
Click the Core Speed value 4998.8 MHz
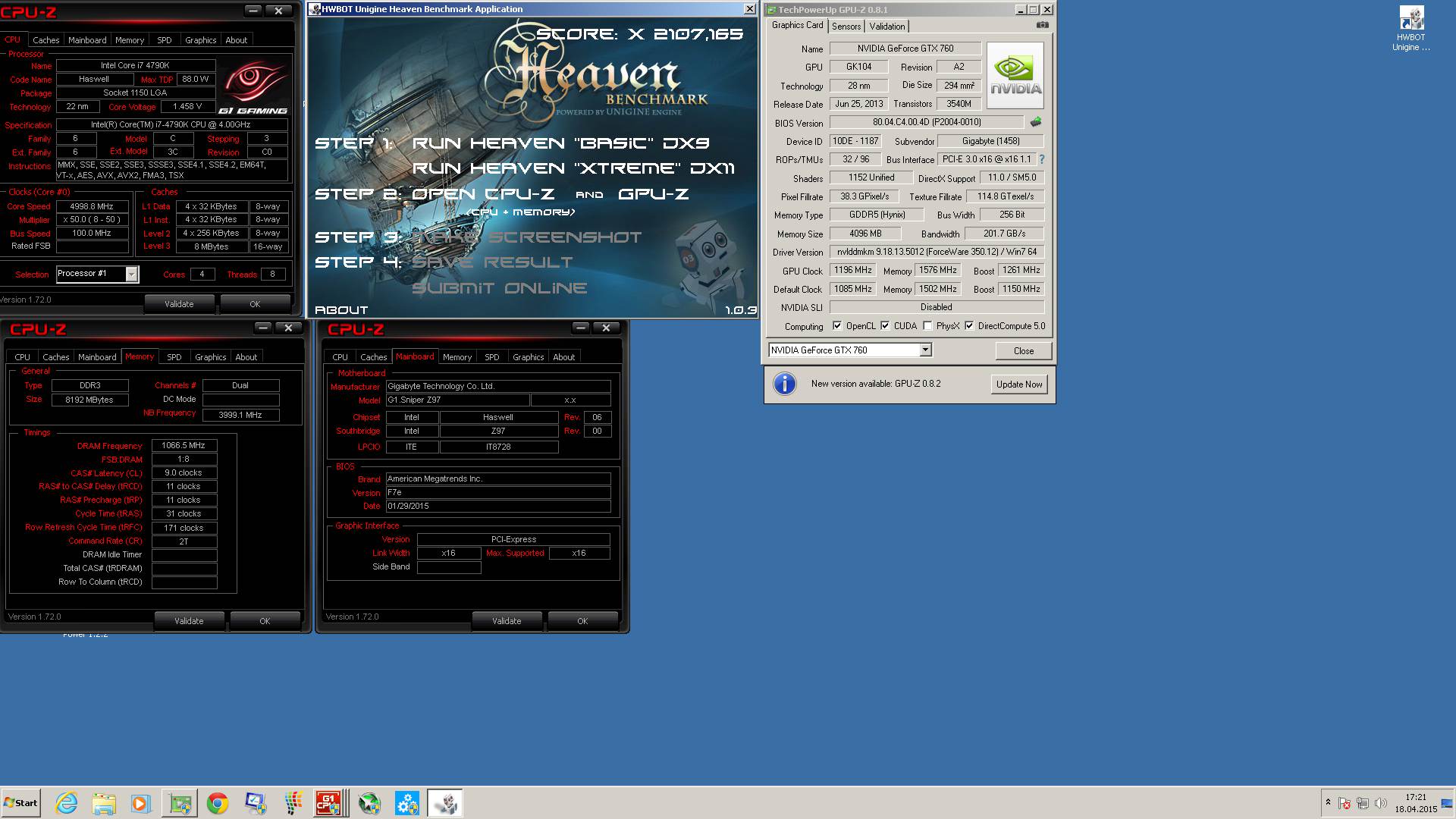point(92,206)
